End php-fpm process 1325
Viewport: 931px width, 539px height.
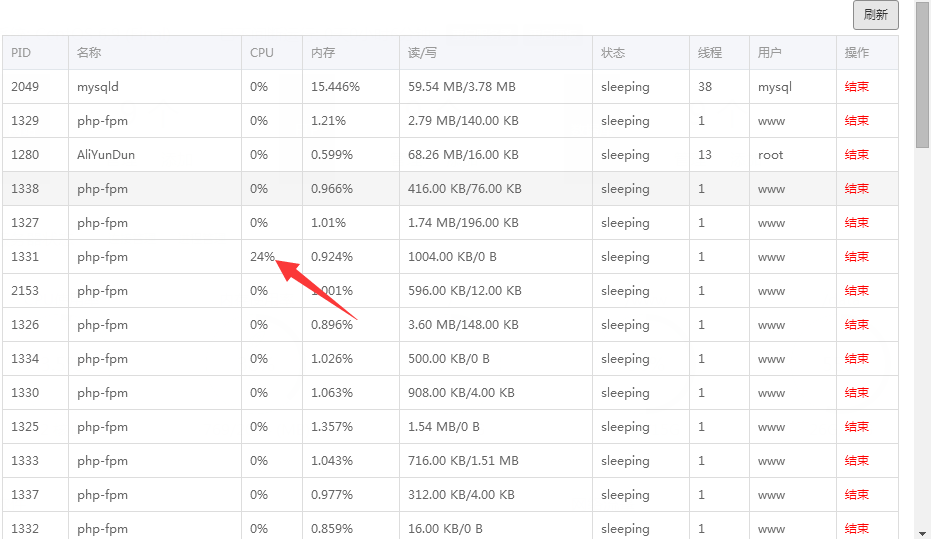coord(856,426)
